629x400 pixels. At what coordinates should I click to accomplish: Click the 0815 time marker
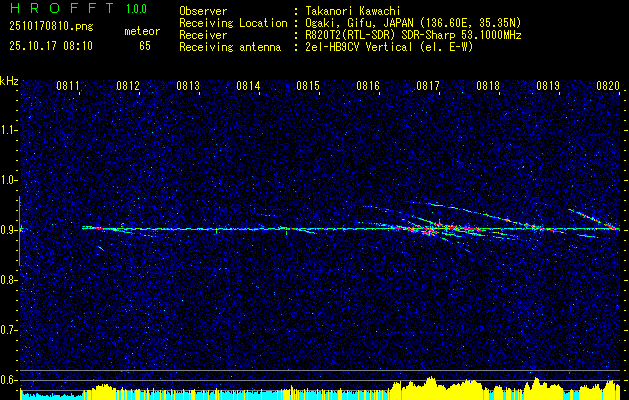coord(308,86)
